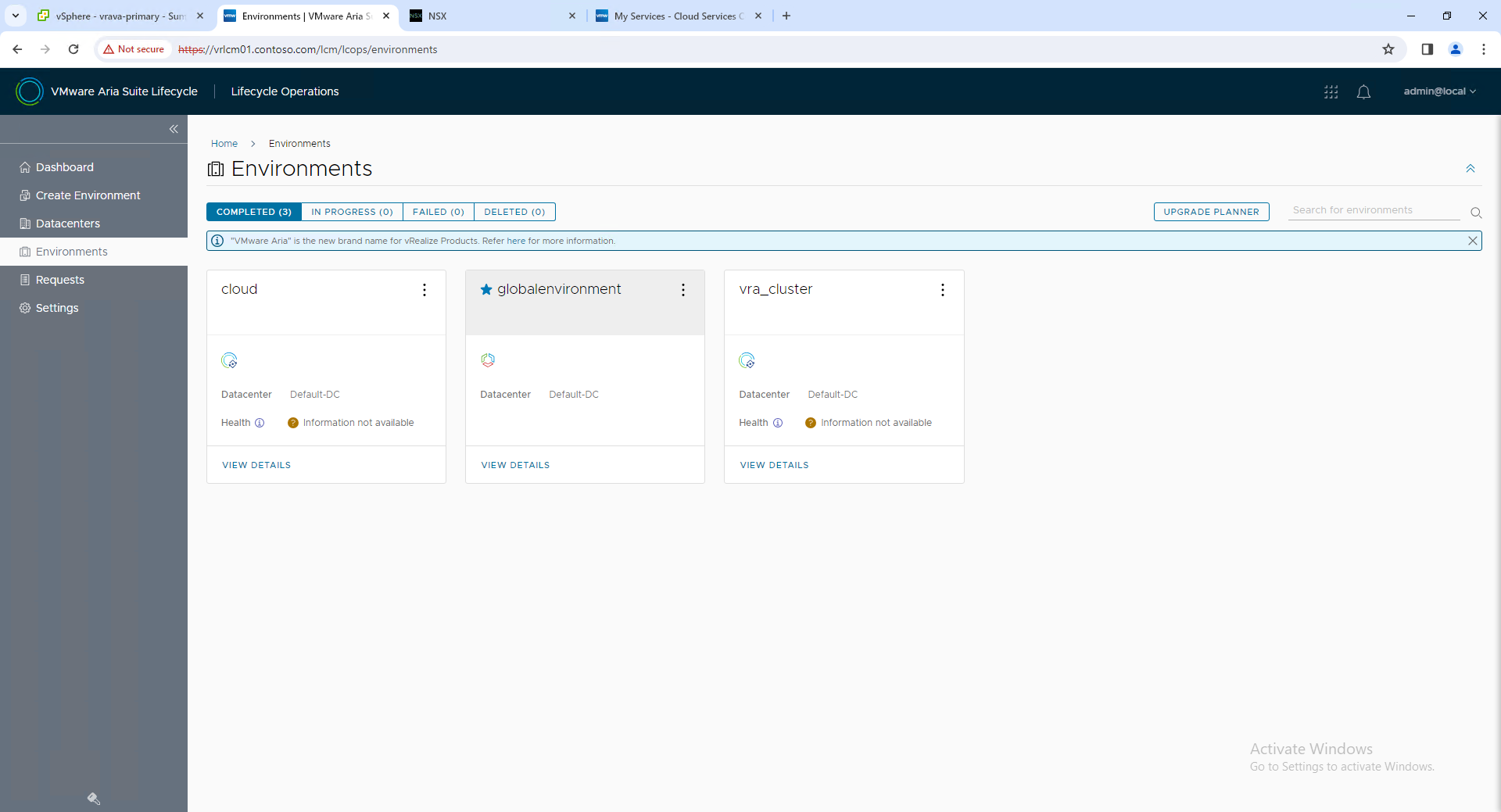Screen dimensions: 1501x812
Task: Open the browser profile icon
Action: (x=1456, y=49)
